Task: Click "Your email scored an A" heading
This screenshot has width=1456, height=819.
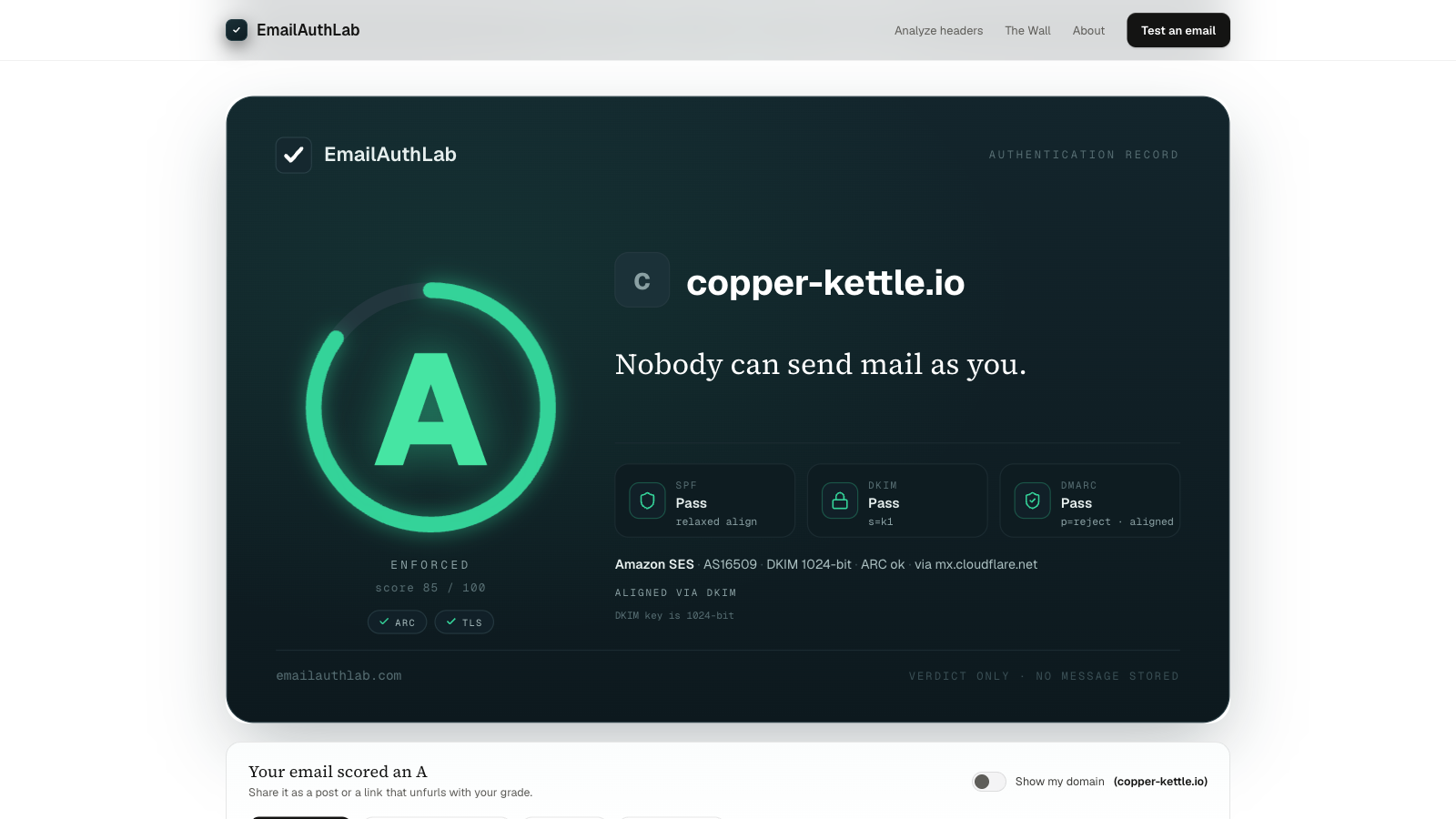Action: (x=338, y=772)
